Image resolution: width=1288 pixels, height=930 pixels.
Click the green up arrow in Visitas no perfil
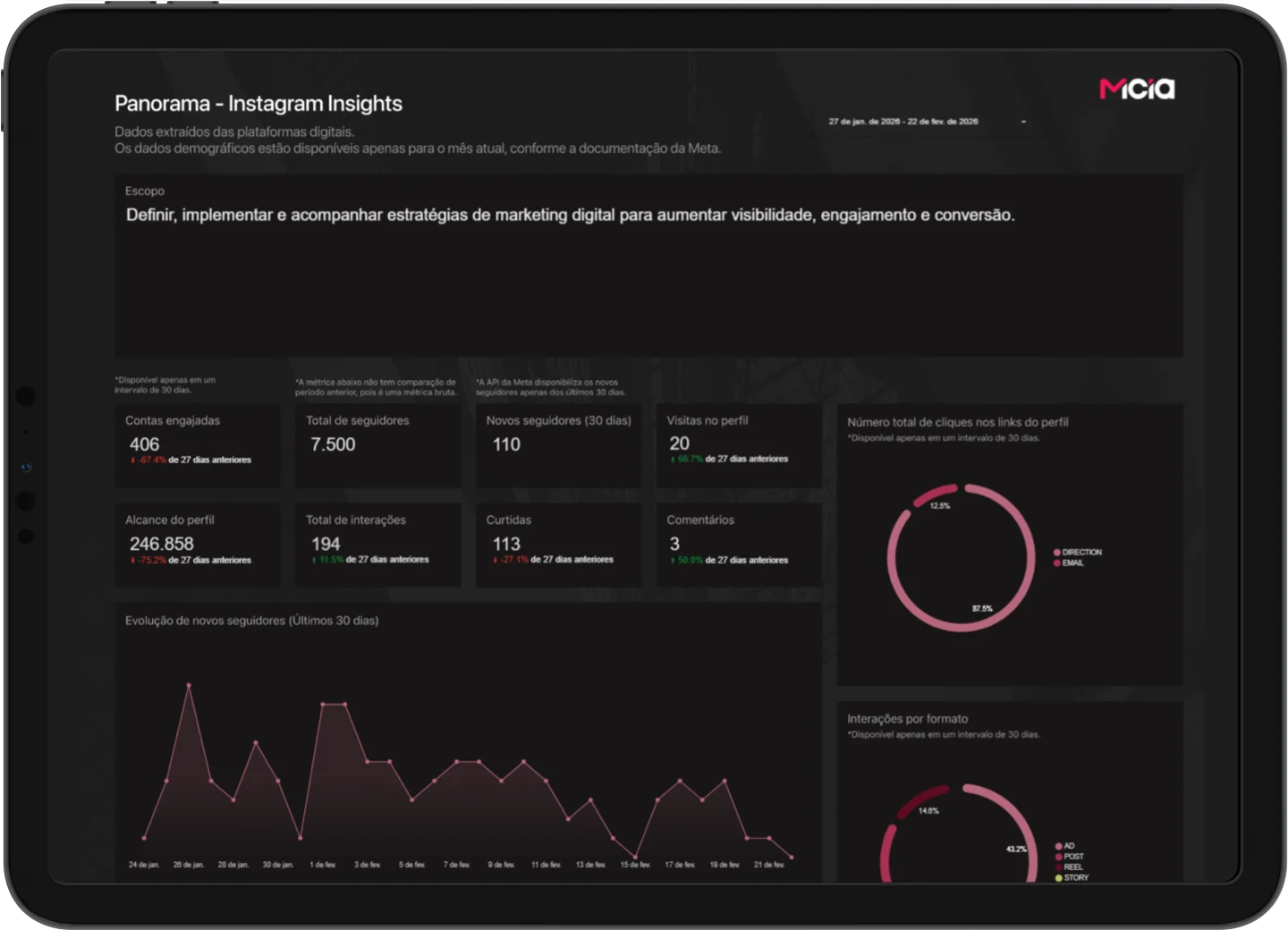(x=673, y=460)
